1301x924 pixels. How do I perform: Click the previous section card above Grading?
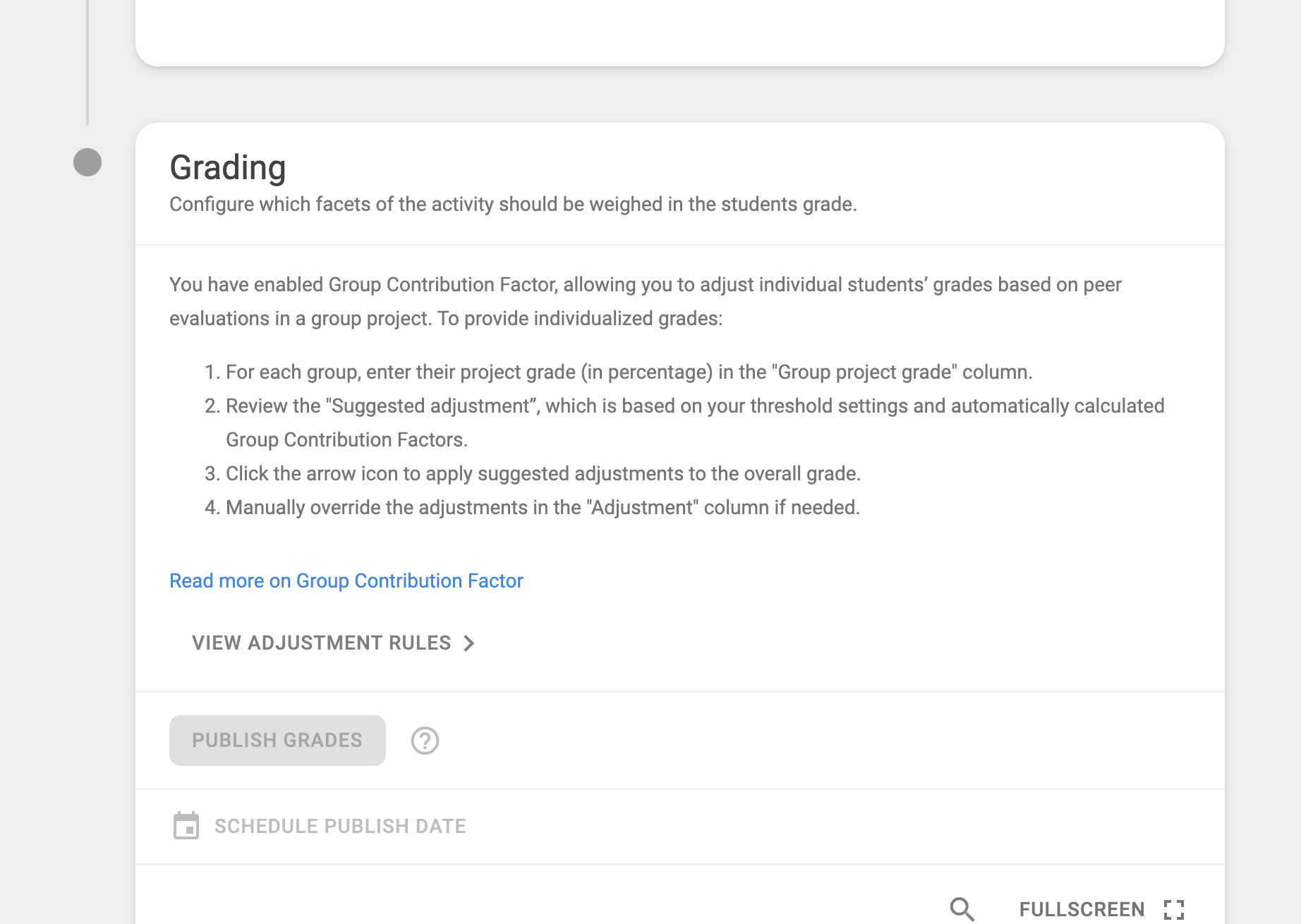680,32
